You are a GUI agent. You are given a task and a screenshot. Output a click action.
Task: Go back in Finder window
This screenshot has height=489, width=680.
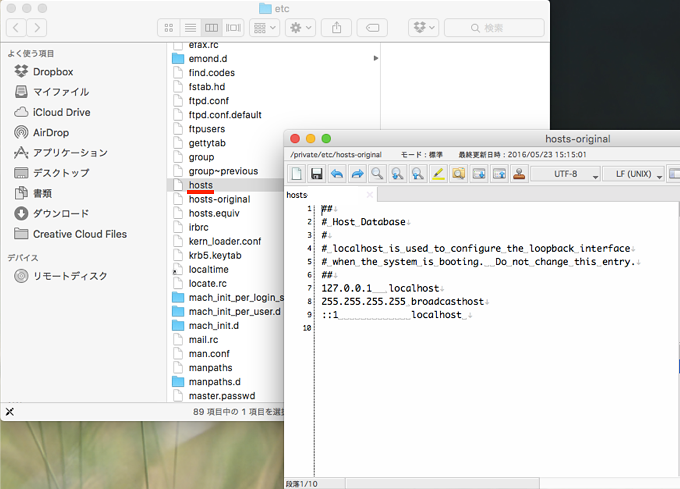point(16,28)
